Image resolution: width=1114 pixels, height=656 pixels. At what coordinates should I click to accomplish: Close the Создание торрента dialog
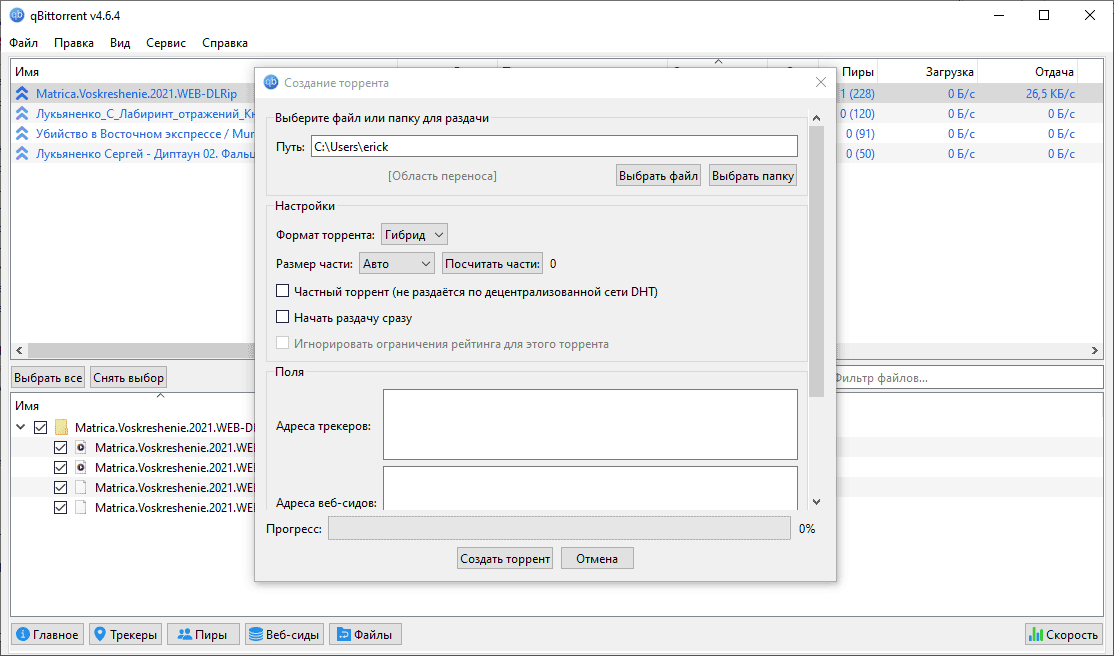pos(821,82)
